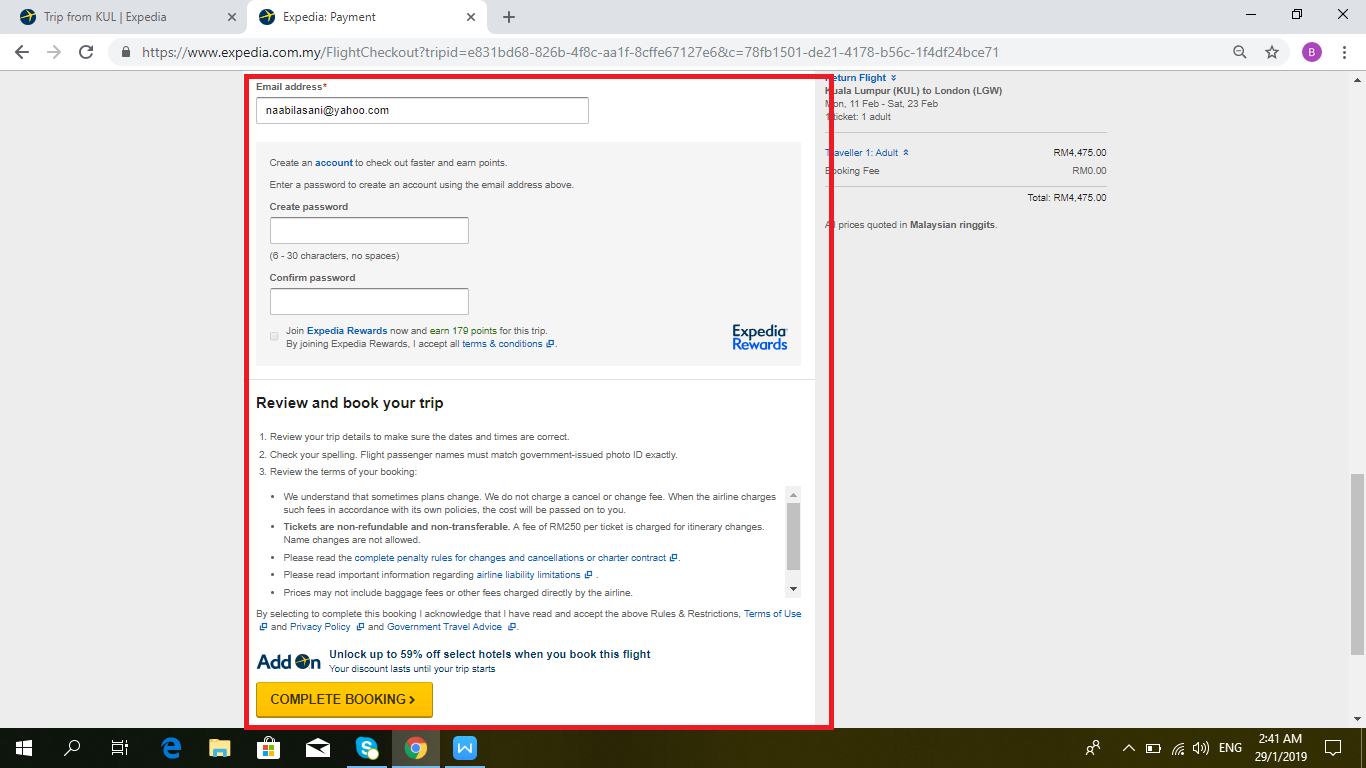Open the Windows Start menu
This screenshot has width=1366, height=768.
click(23, 747)
